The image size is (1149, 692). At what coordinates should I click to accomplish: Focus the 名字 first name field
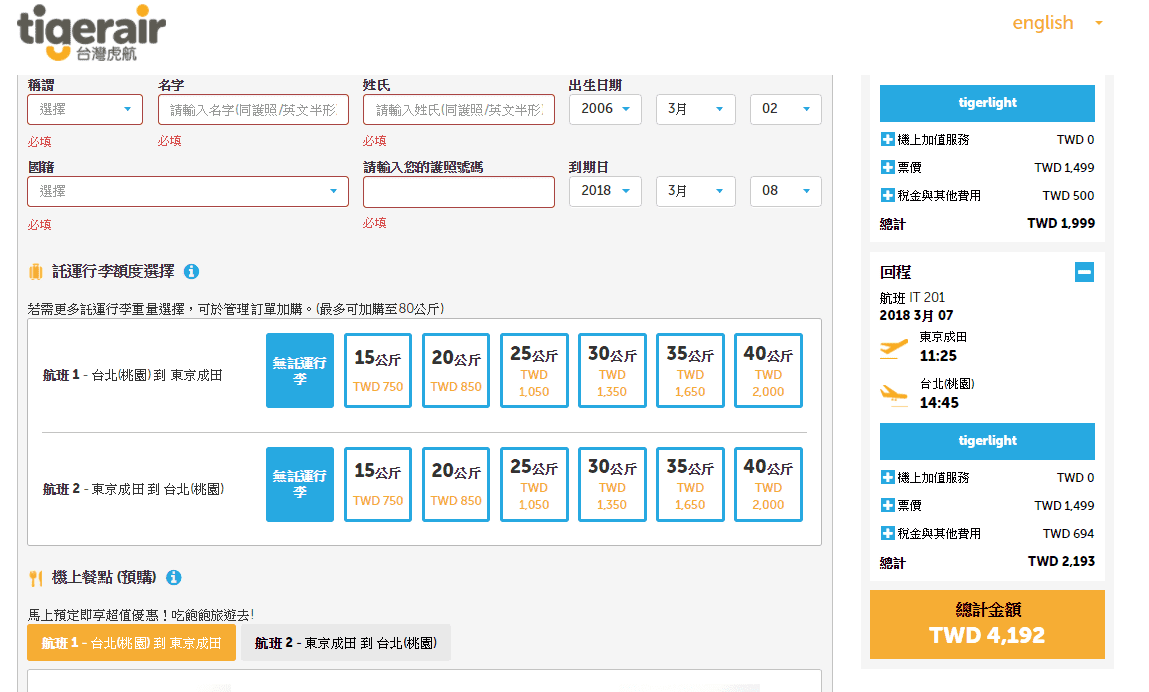coord(253,109)
